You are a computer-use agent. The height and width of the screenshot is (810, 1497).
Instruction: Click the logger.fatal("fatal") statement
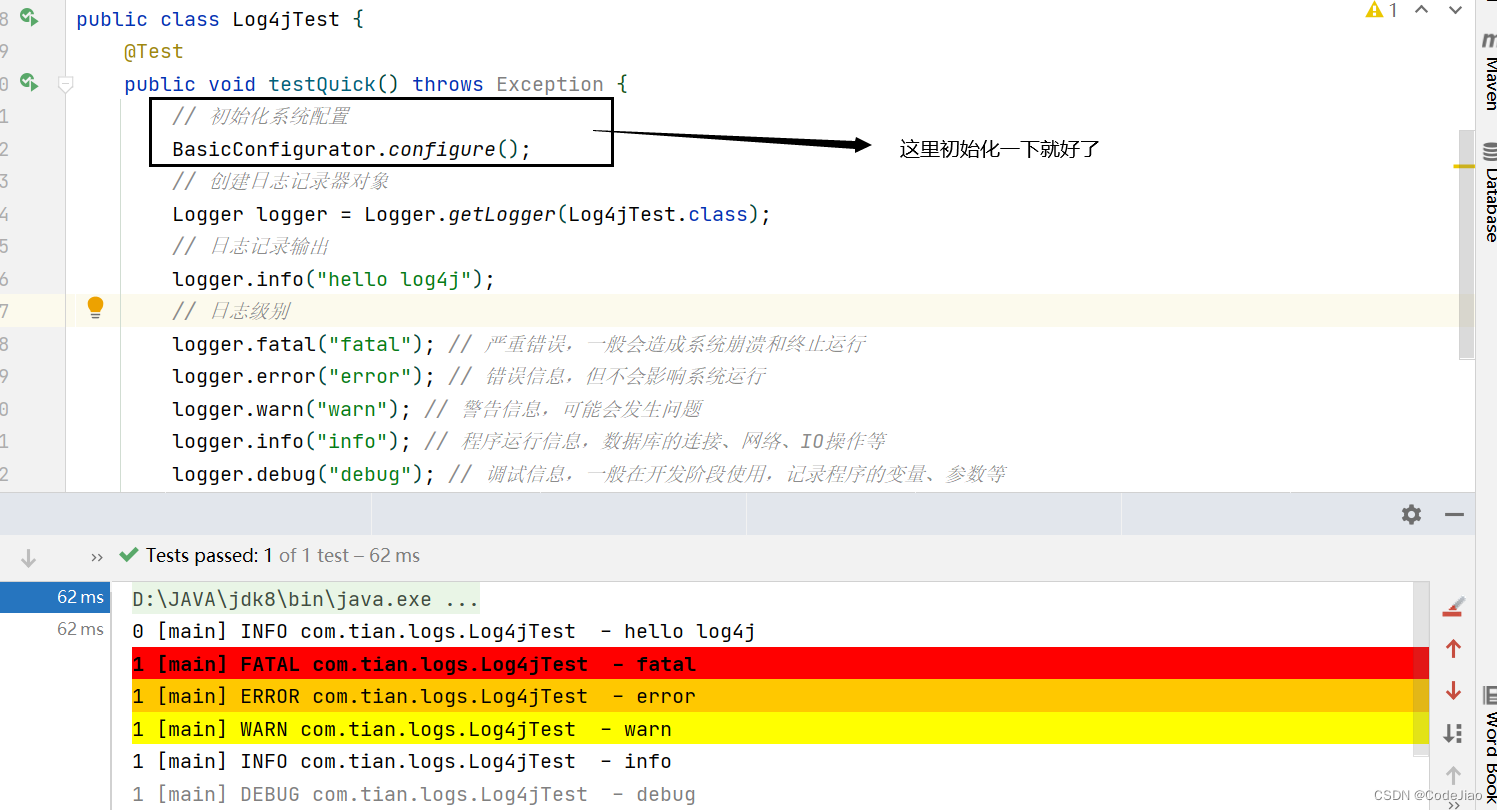(303, 344)
